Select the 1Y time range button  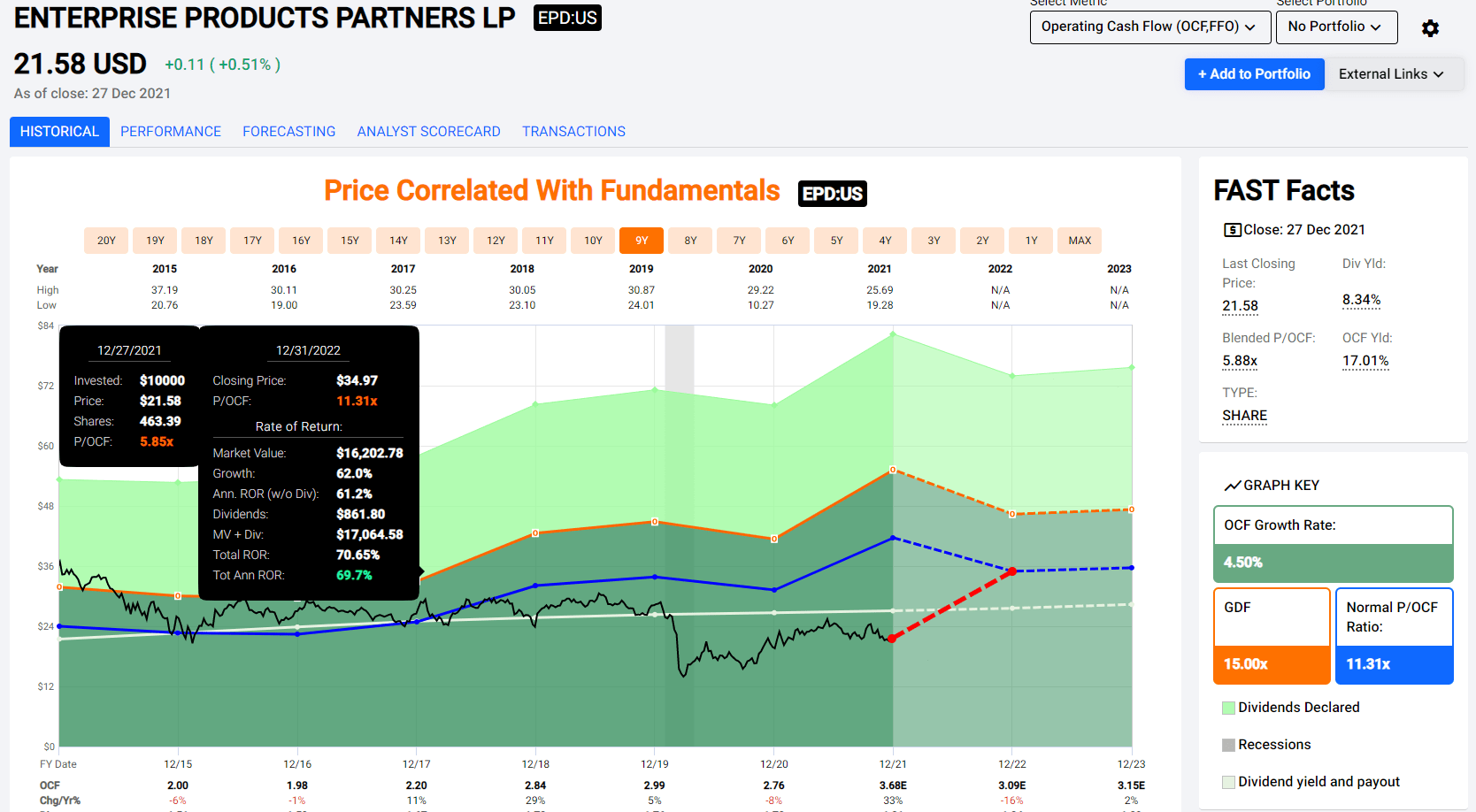(1031, 241)
